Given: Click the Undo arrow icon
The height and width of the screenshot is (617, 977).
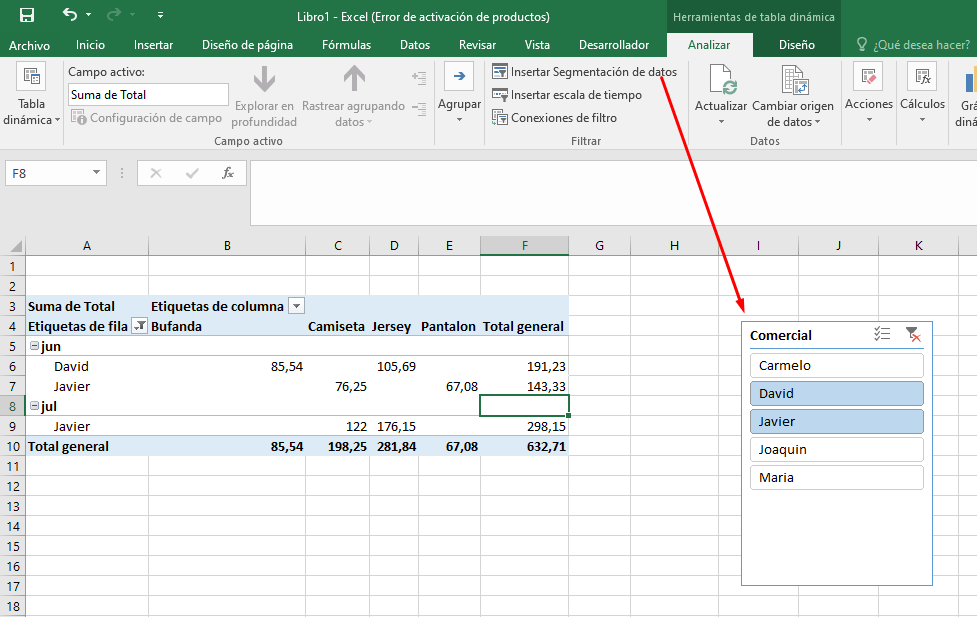Looking at the screenshot, I should point(69,15).
